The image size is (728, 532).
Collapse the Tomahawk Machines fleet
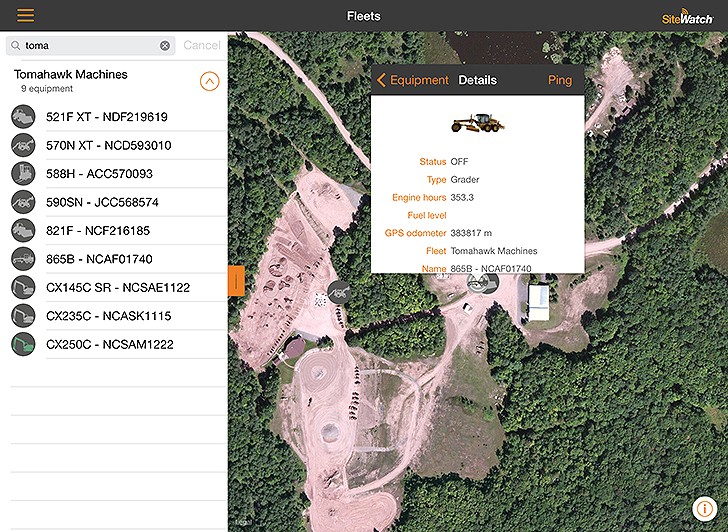(x=209, y=81)
